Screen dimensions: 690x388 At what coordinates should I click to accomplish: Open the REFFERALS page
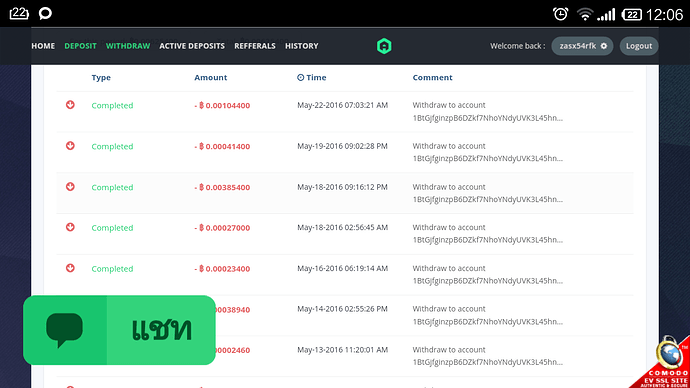(255, 46)
